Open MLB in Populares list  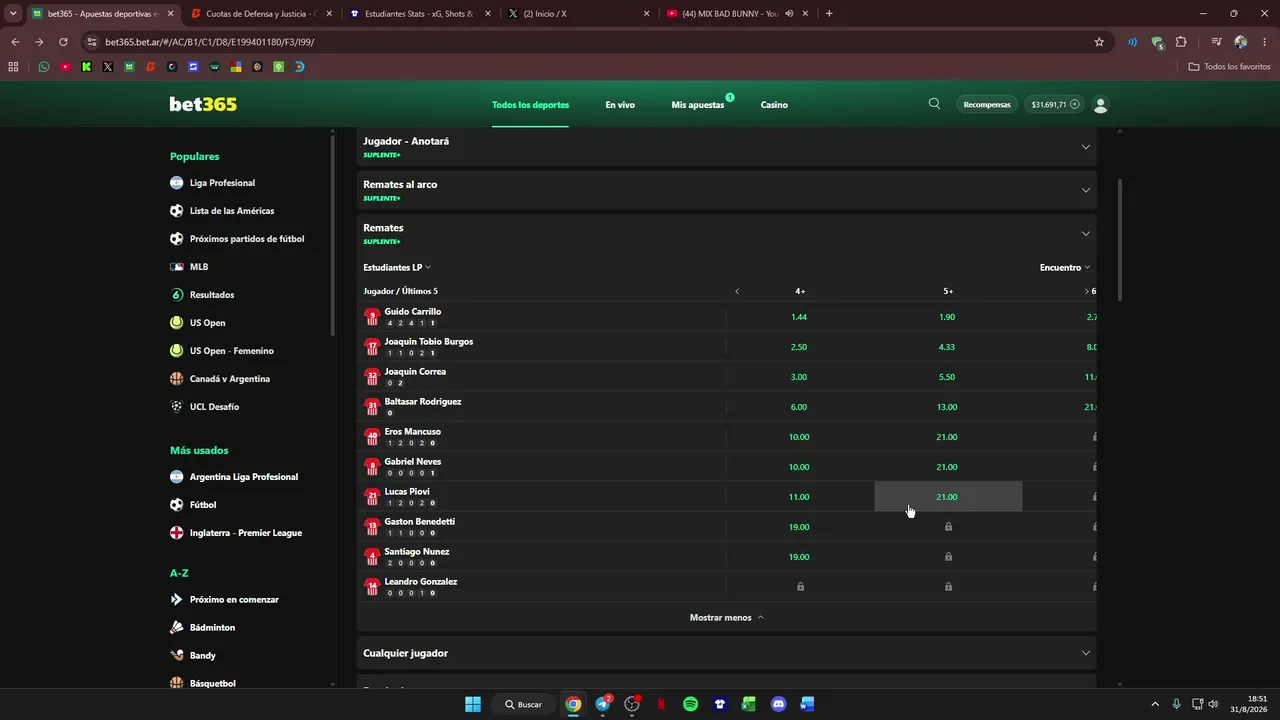(x=199, y=267)
